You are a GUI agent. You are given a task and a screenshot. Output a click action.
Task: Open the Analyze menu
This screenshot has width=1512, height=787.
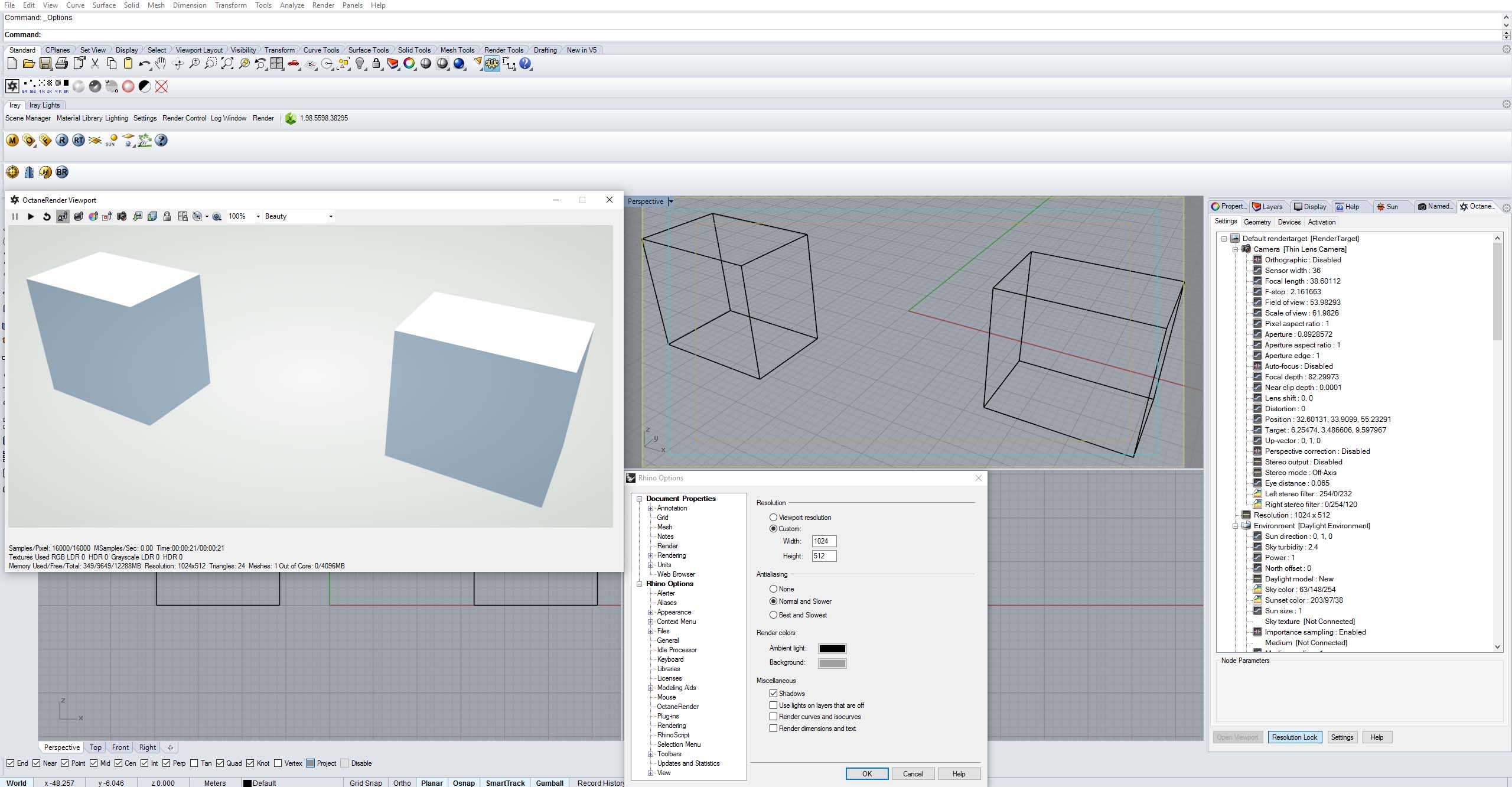pyautogui.click(x=292, y=5)
